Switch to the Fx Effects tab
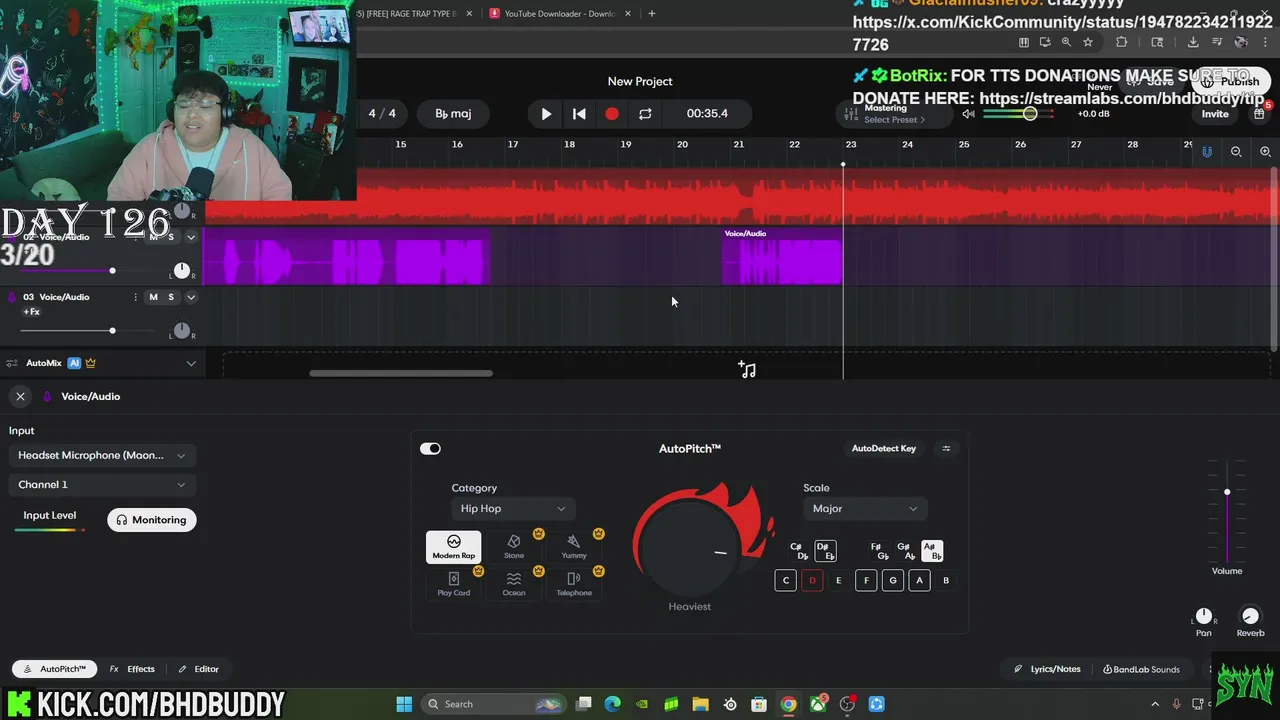This screenshot has height=720, width=1280. [x=132, y=670]
